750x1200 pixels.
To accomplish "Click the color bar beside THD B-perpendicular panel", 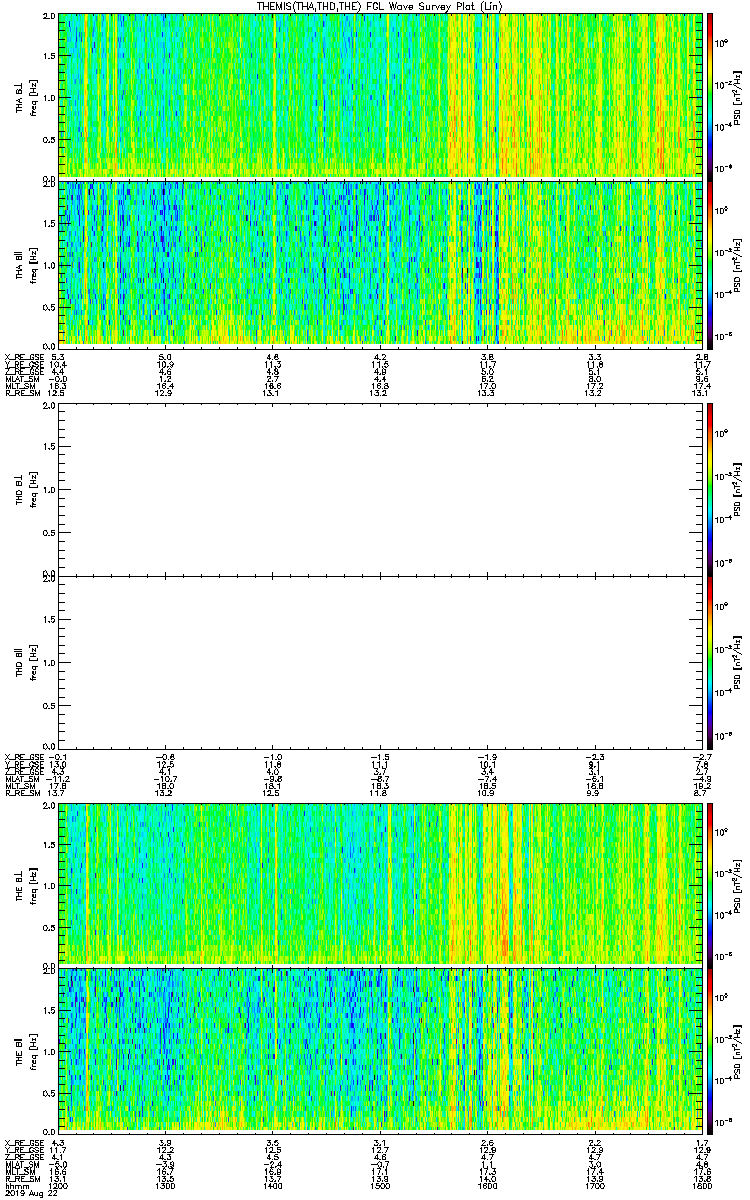I will (711, 489).
